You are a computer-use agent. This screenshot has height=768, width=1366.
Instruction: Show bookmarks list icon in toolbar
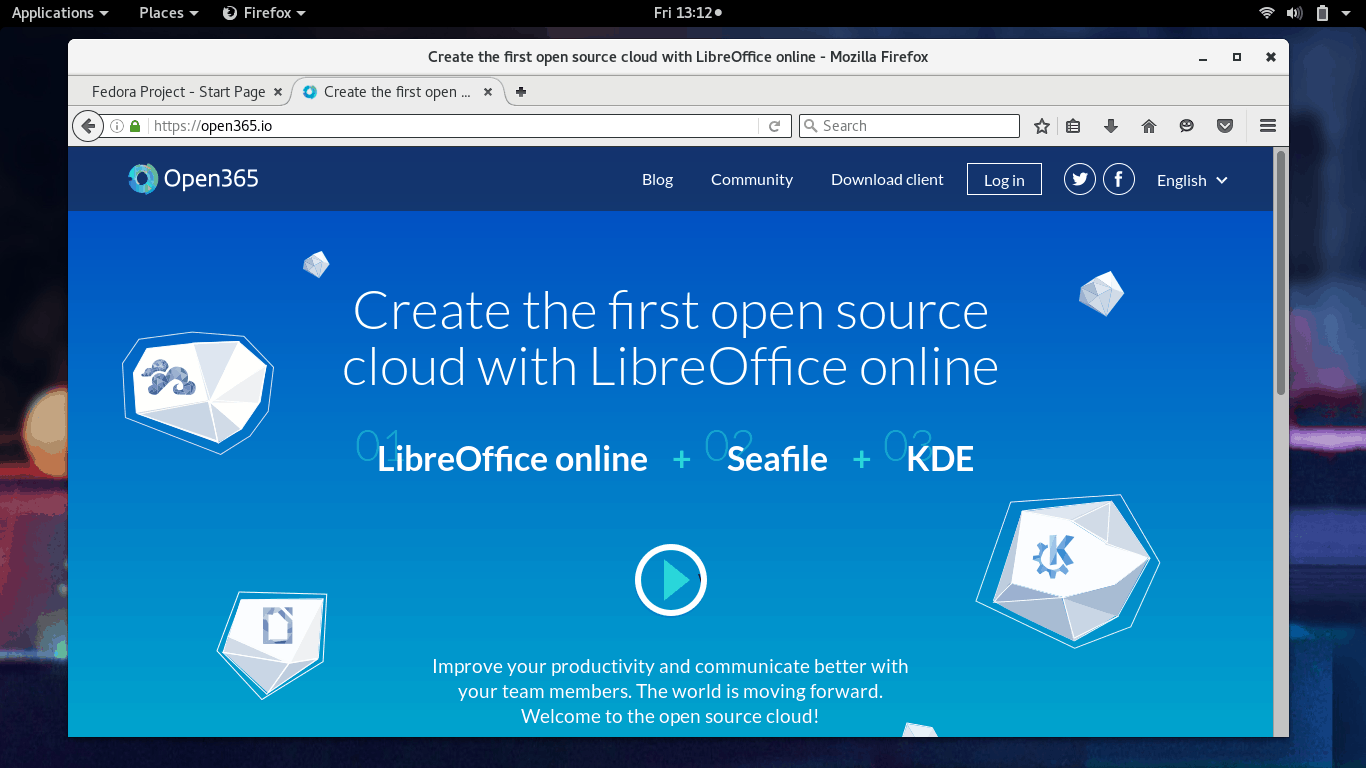1074,126
